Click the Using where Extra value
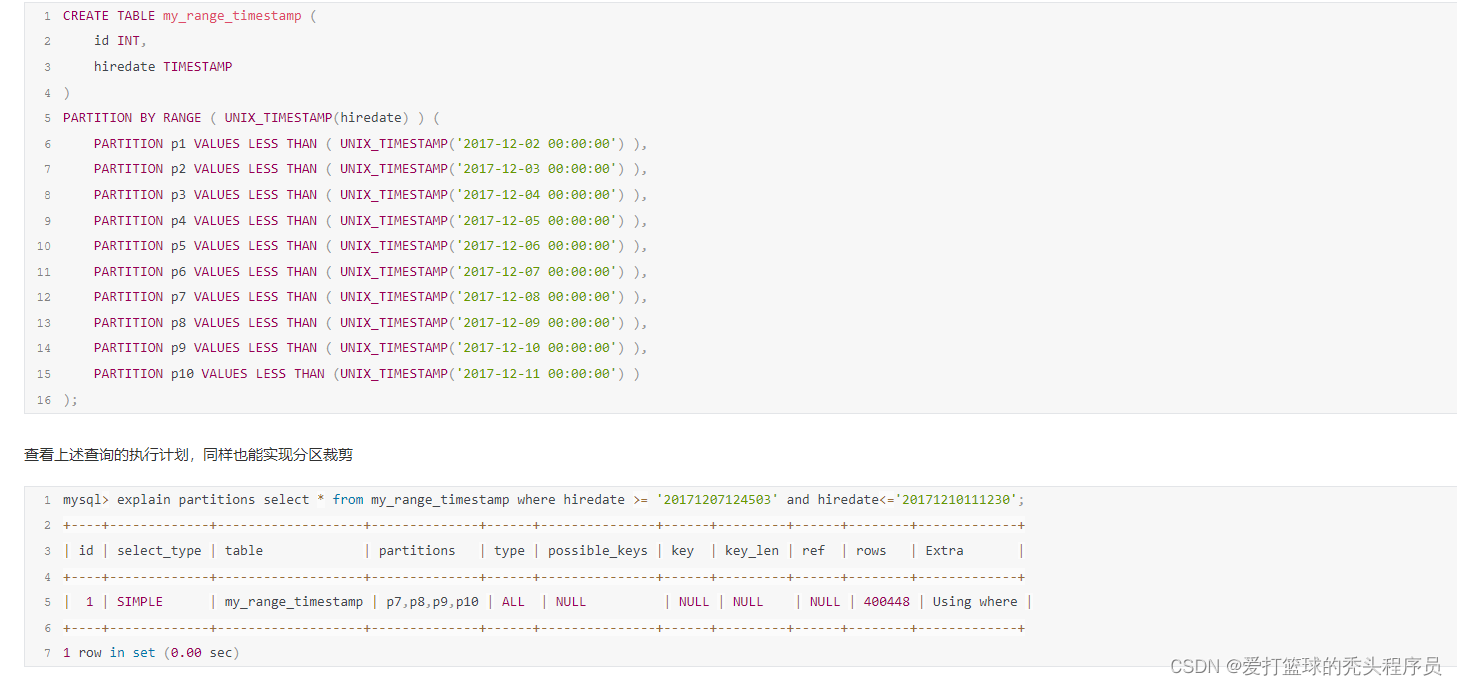 (974, 601)
